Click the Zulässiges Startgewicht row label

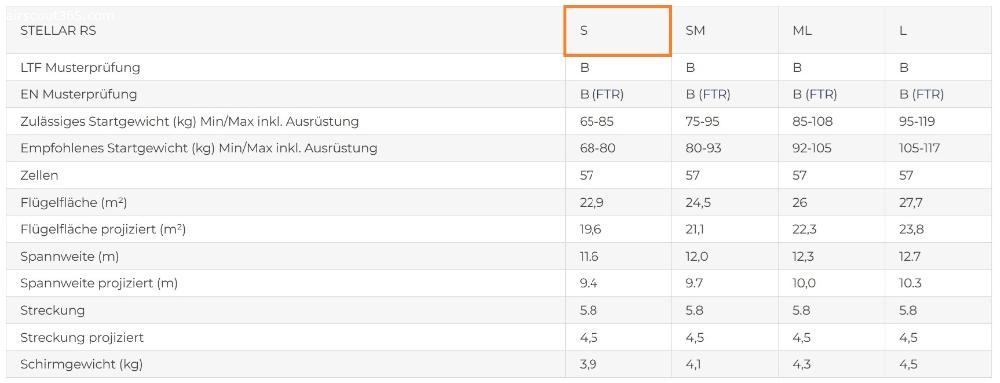coord(189,121)
